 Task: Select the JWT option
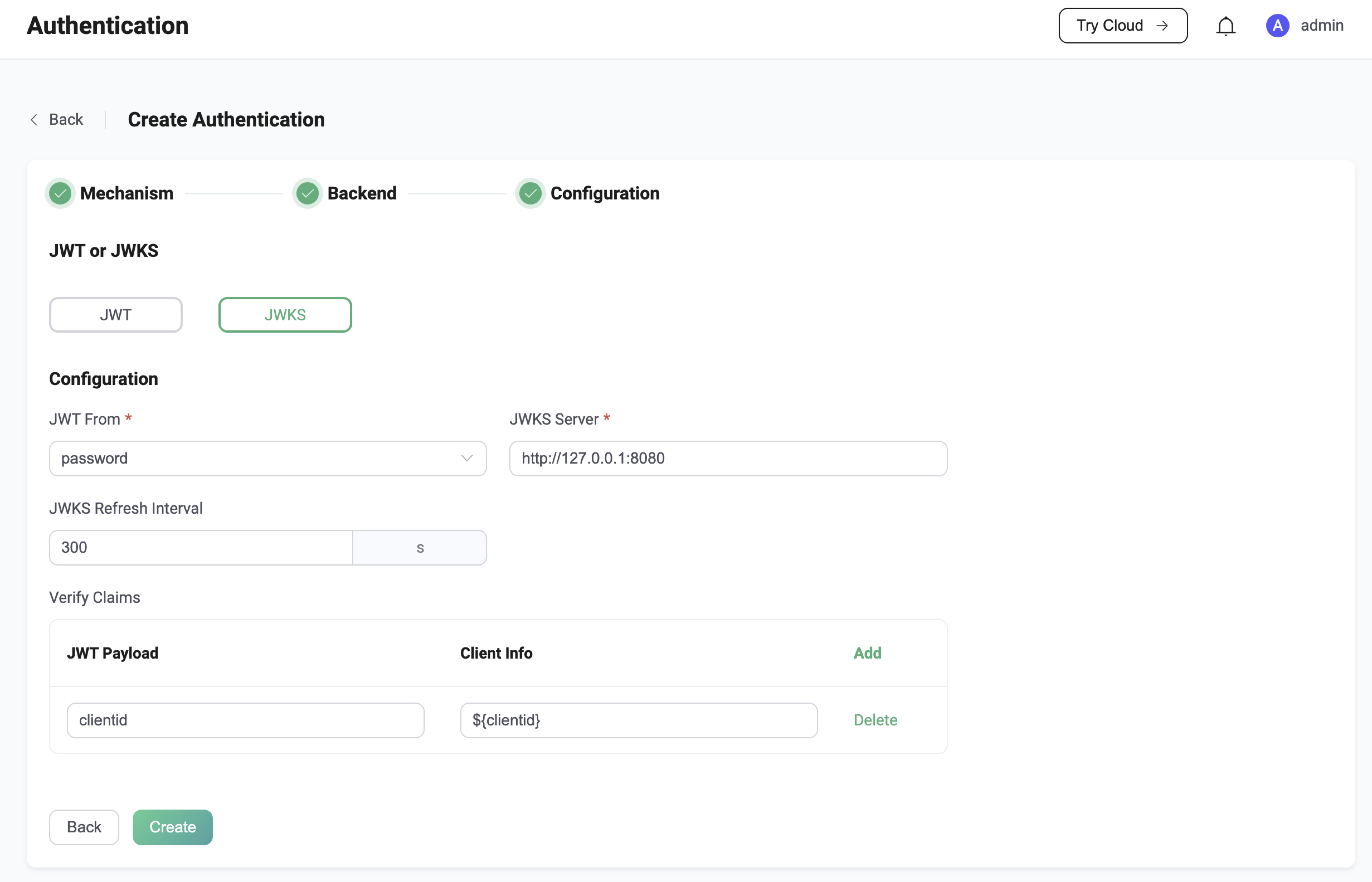pyautogui.click(x=116, y=315)
